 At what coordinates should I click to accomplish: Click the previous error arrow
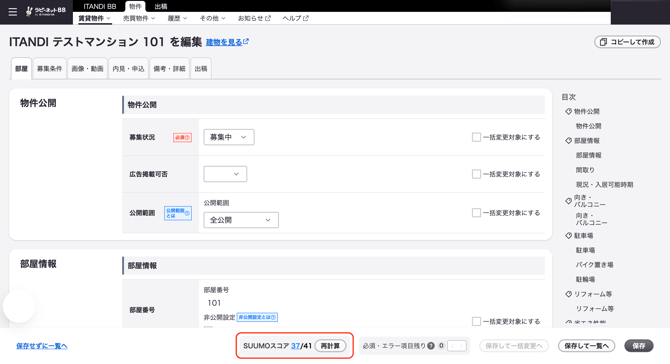(x=453, y=346)
